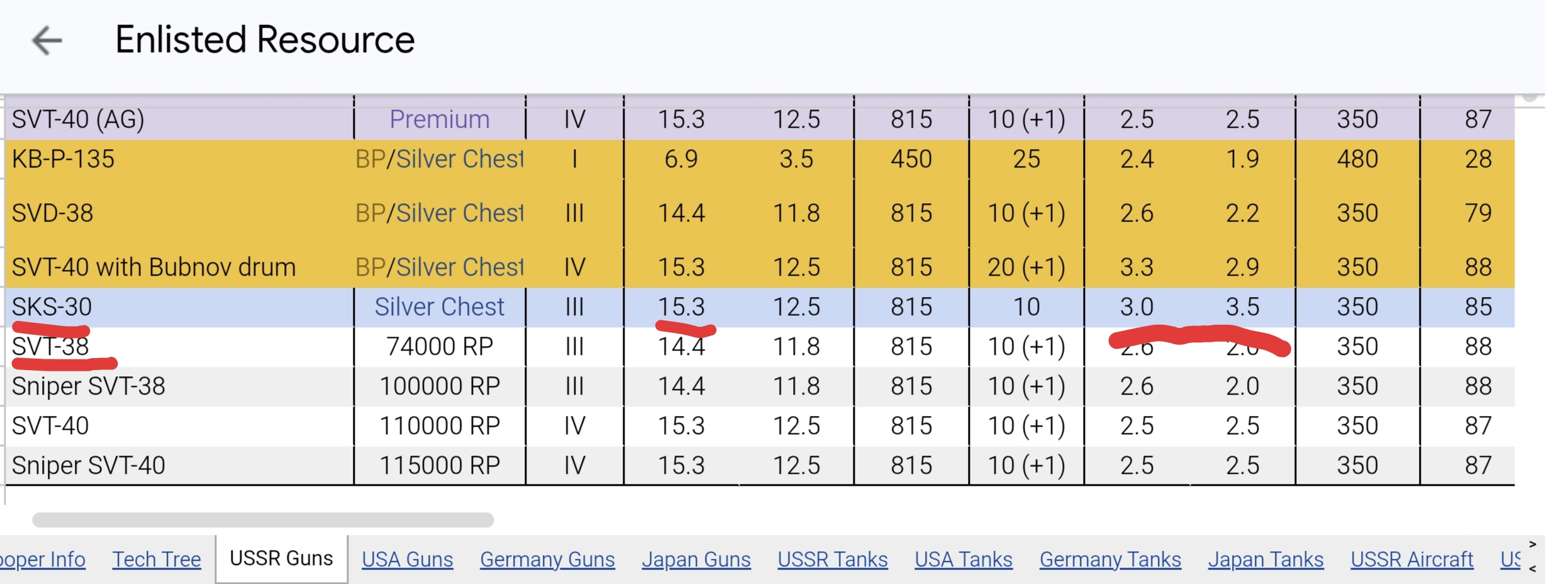Open the Tech Tree sheet tab
Viewport: 1568px width, 584px height.
pyautogui.click(x=157, y=559)
